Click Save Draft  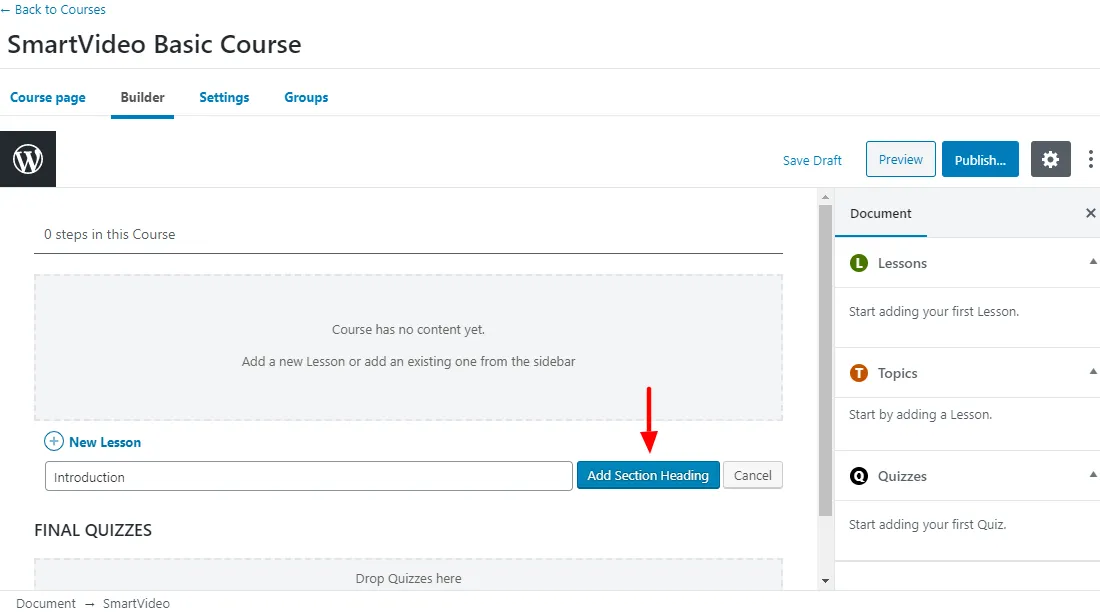click(812, 161)
